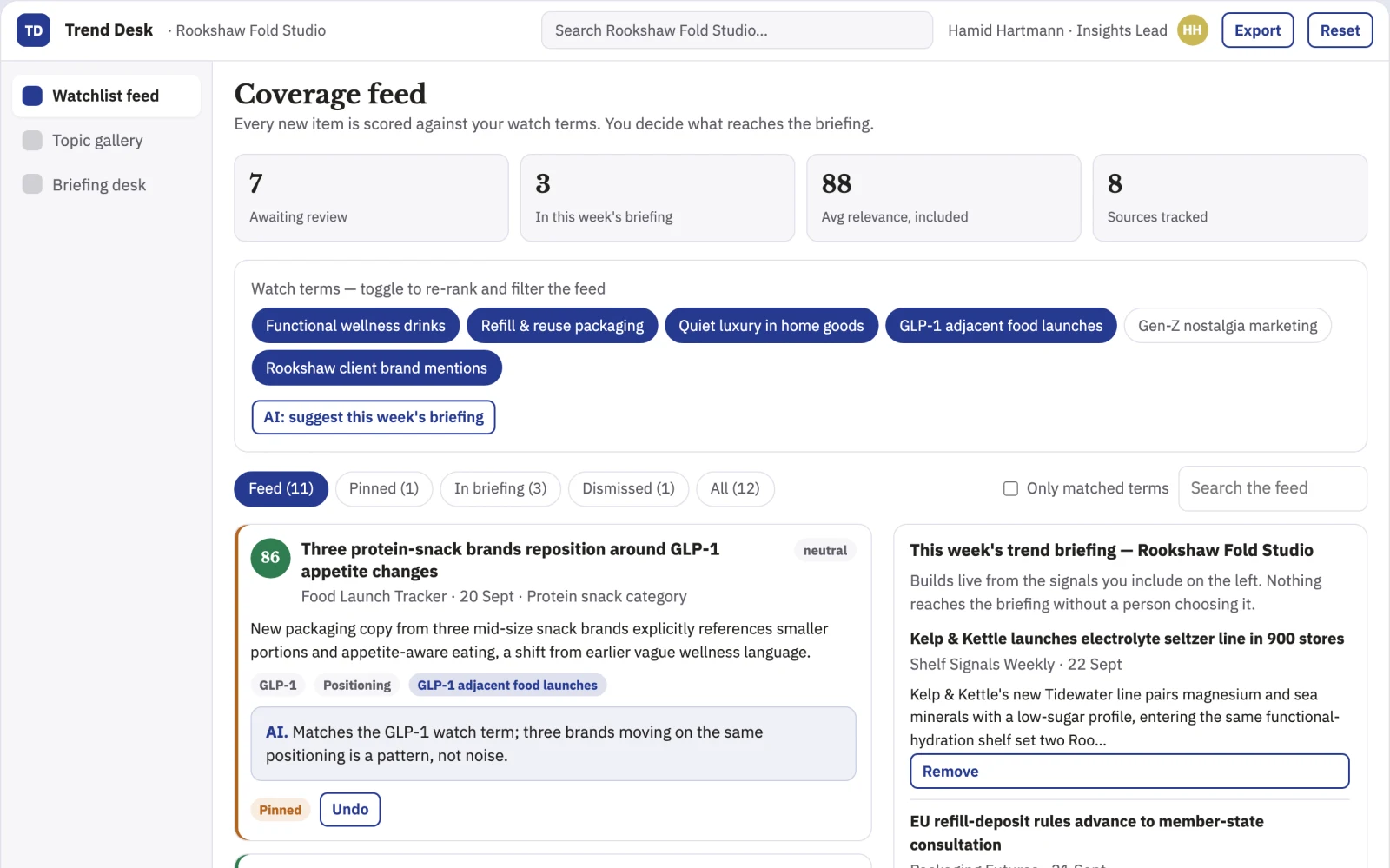
Task: Click the Positioning tag
Action: click(357, 686)
